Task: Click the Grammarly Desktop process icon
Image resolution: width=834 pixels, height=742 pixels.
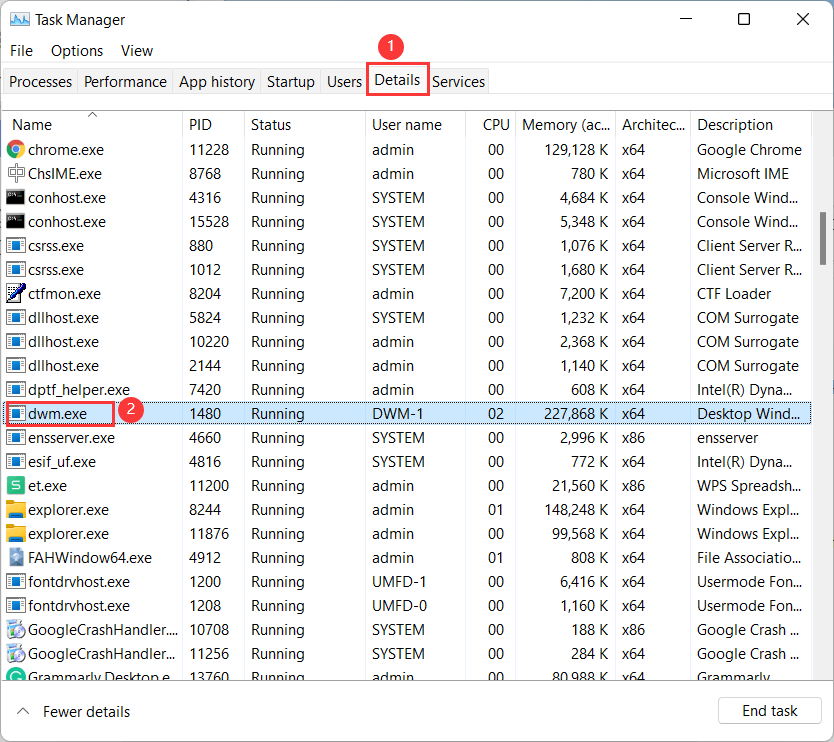Action: 16,676
